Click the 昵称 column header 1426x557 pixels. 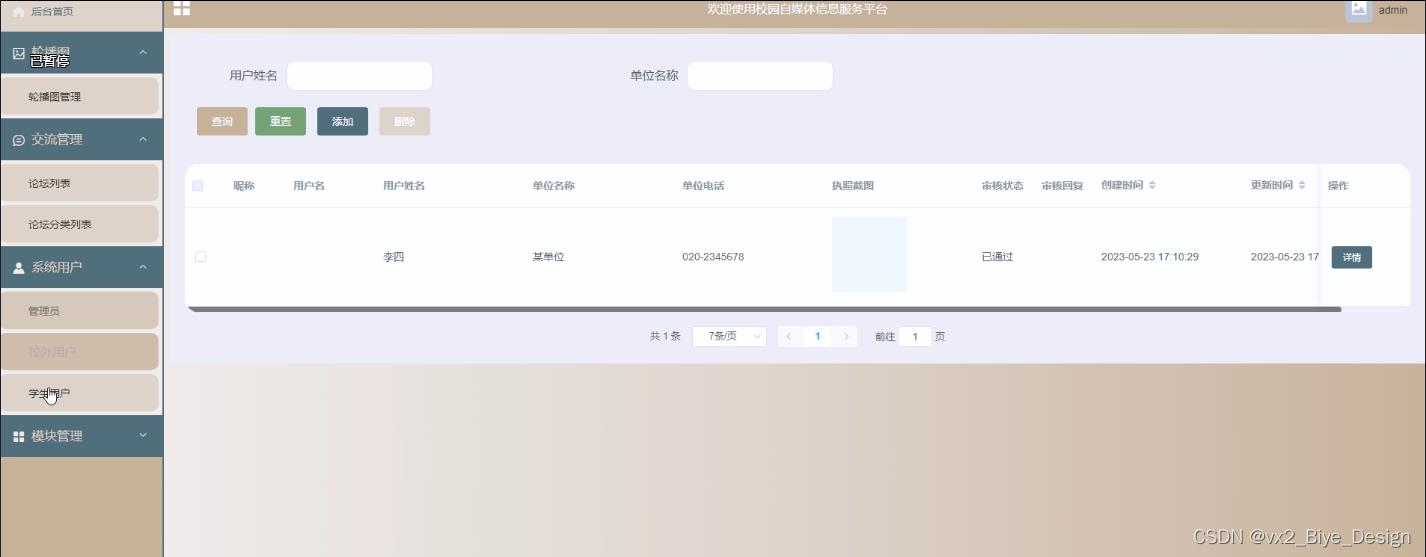pyautogui.click(x=244, y=186)
